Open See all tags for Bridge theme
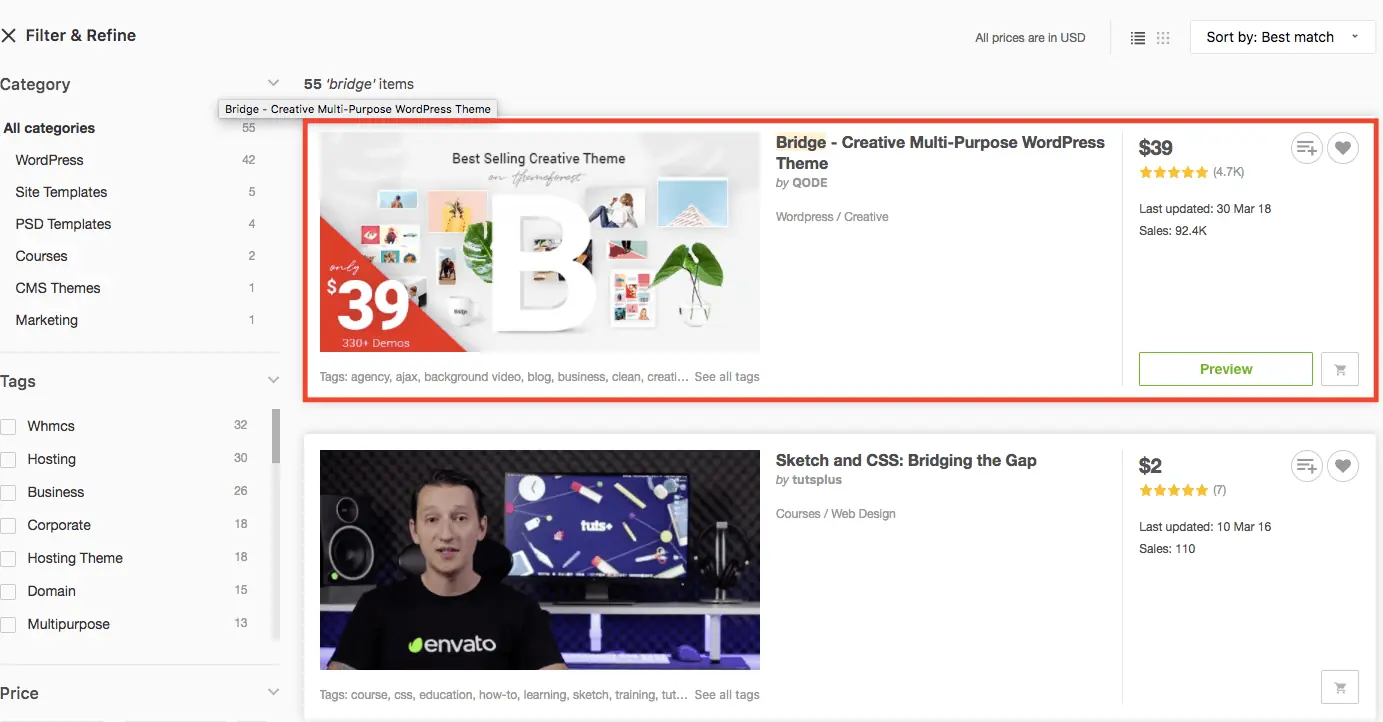 coord(727,377)
